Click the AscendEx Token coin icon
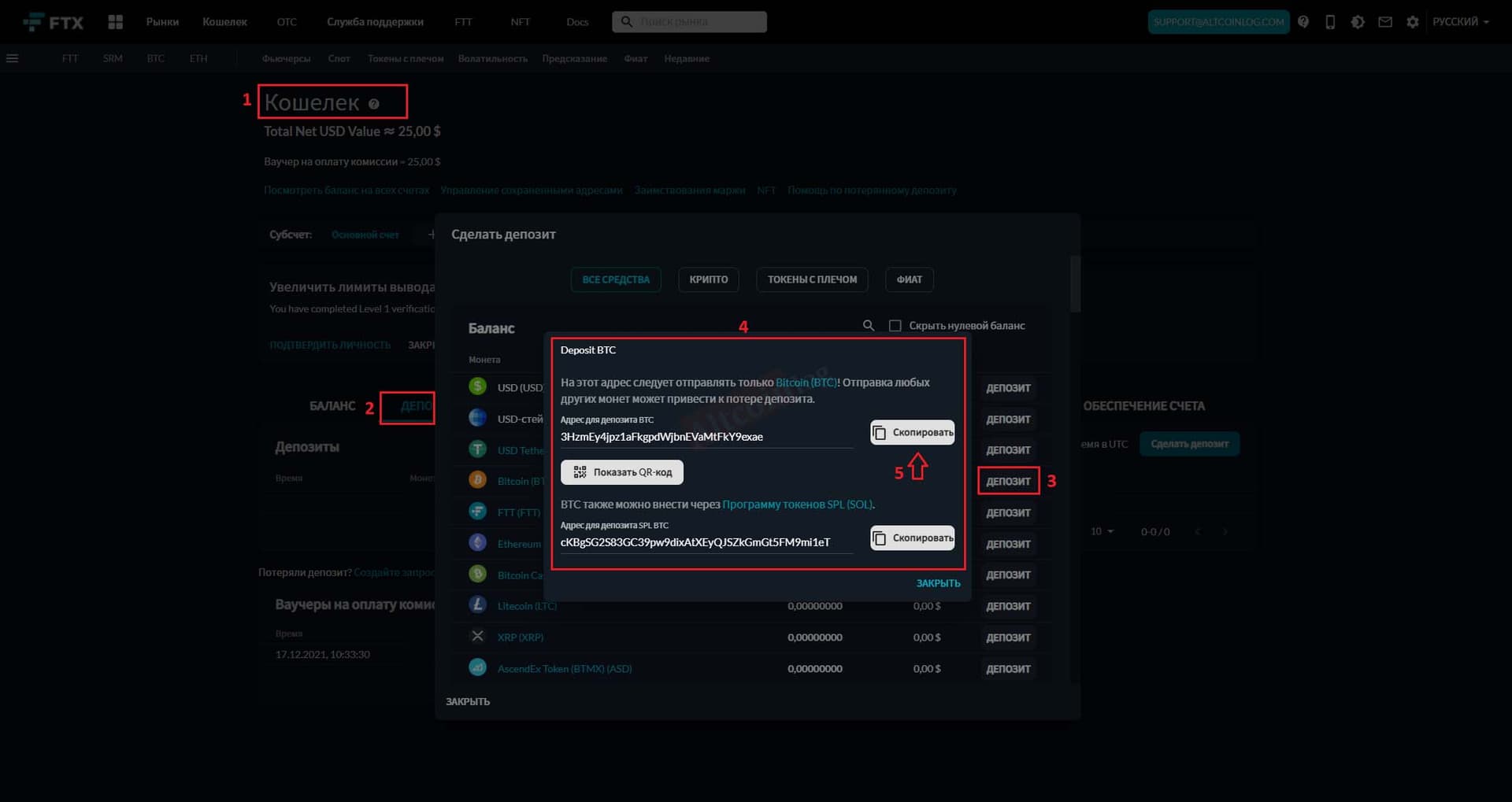Viewport: 1512px width, 802px height. pyautogui.click(x=477, y=667)
